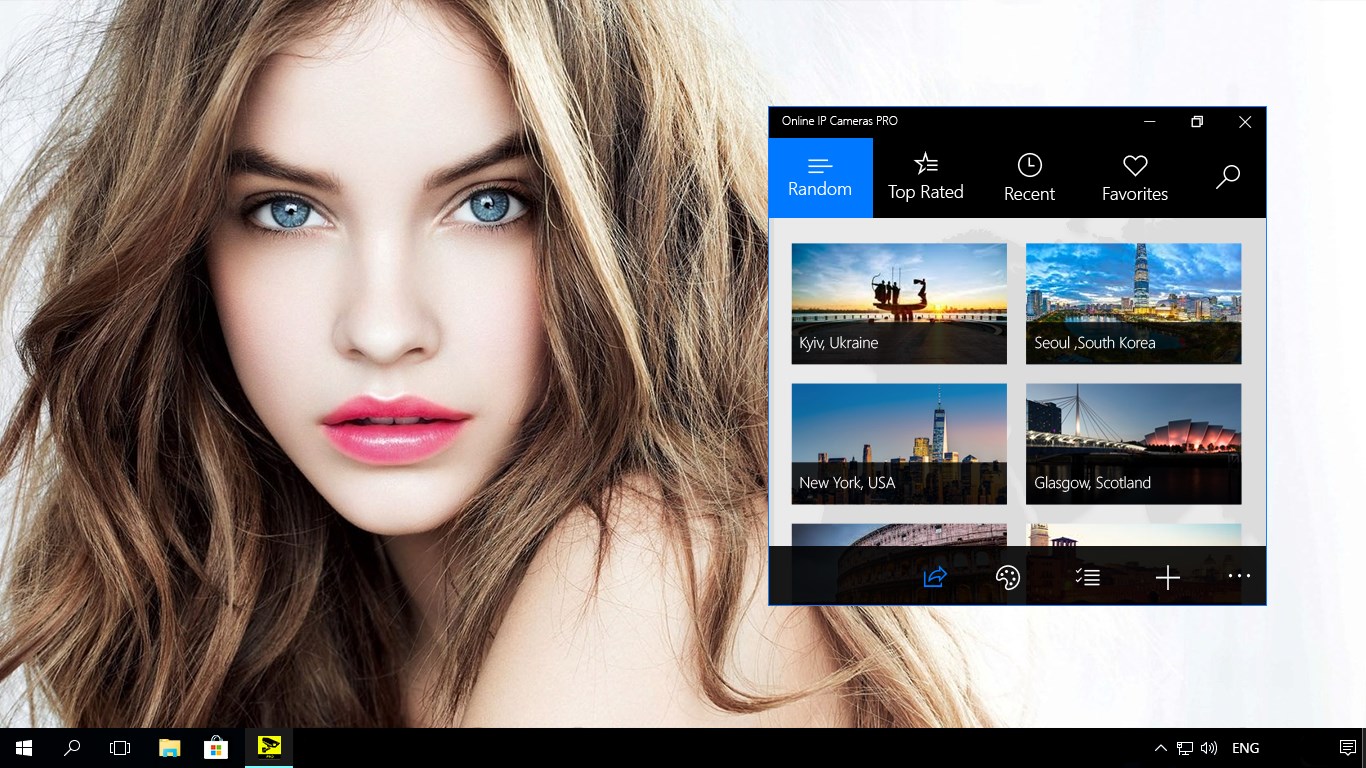Open the Share panel icon

coord(933,577)
